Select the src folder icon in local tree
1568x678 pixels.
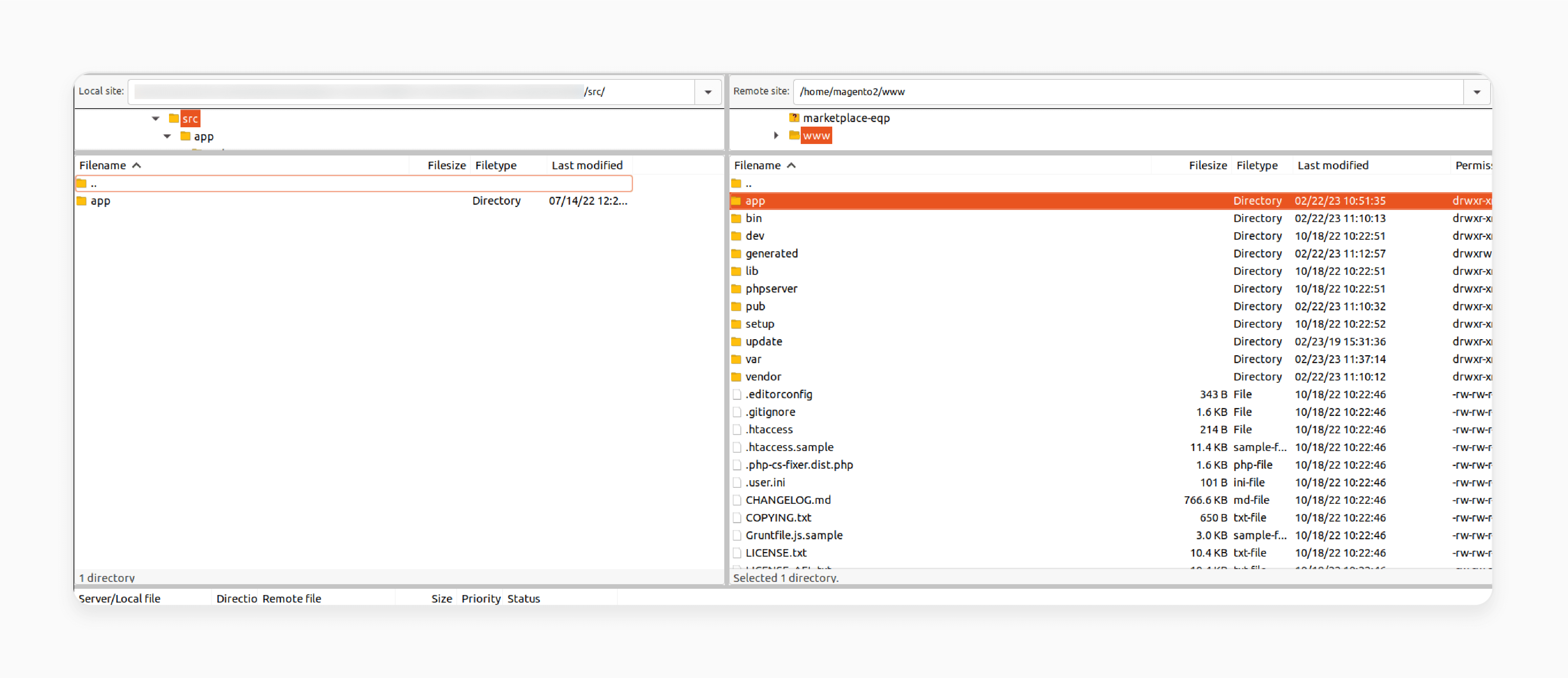click(174, 118)
